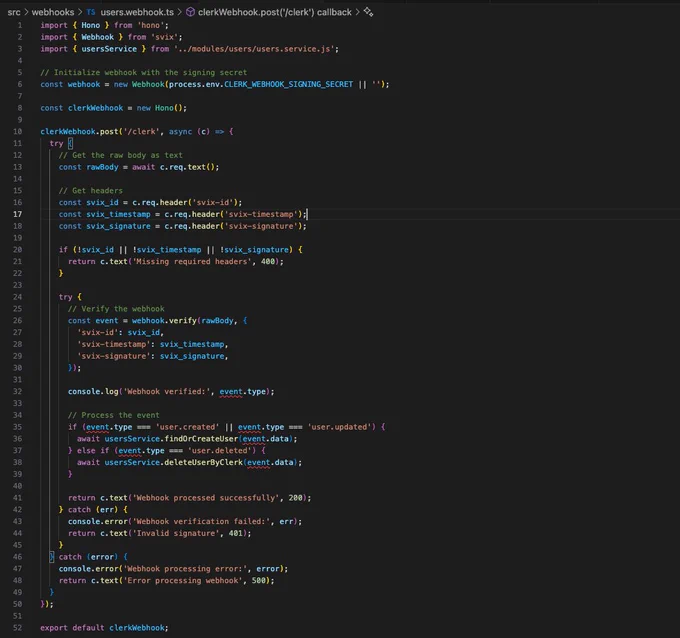Click the deleteUserByClerk method call
The image size is (680, 638).
coord(203,462)
